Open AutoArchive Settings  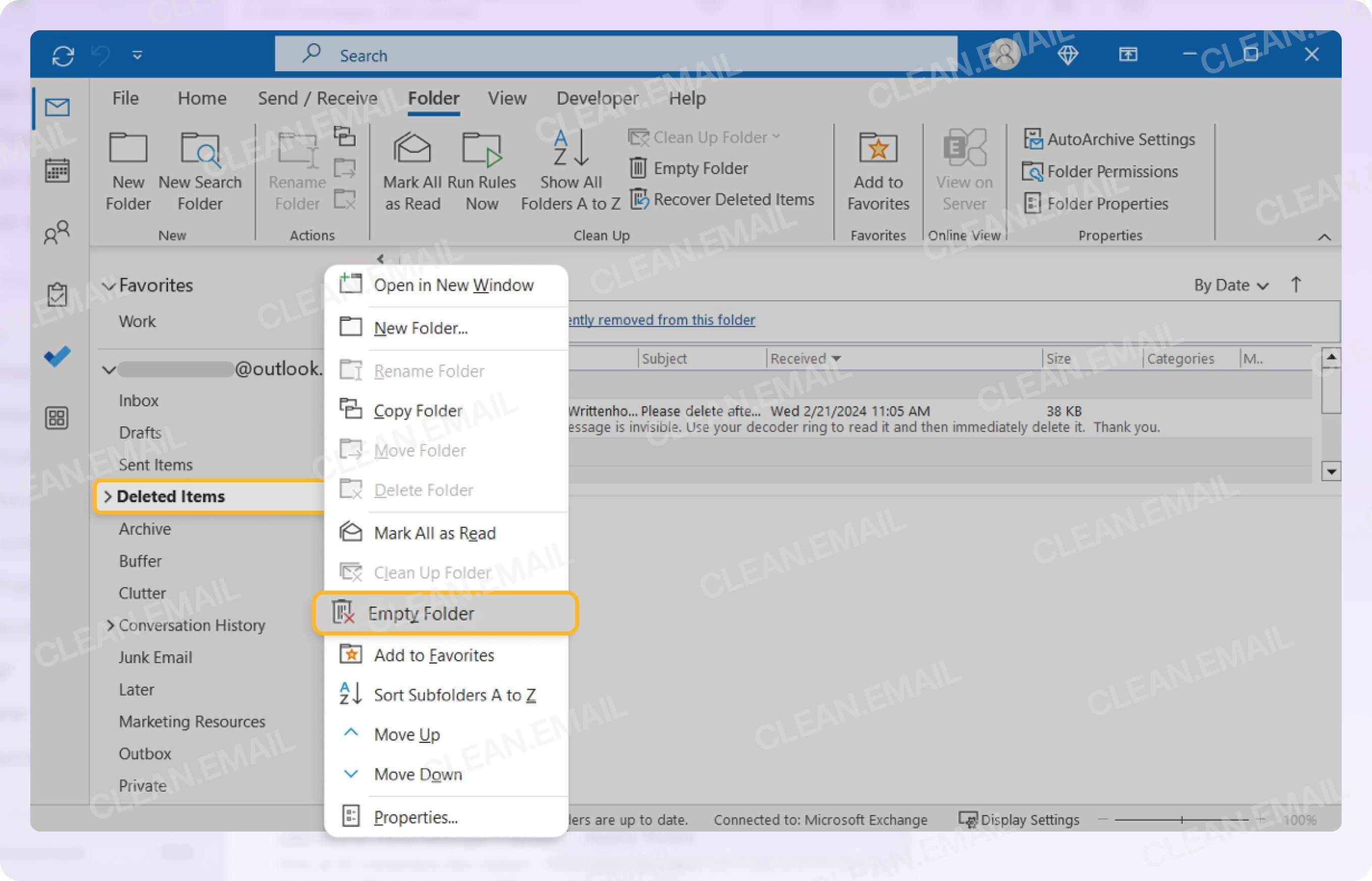[1110, 138]
